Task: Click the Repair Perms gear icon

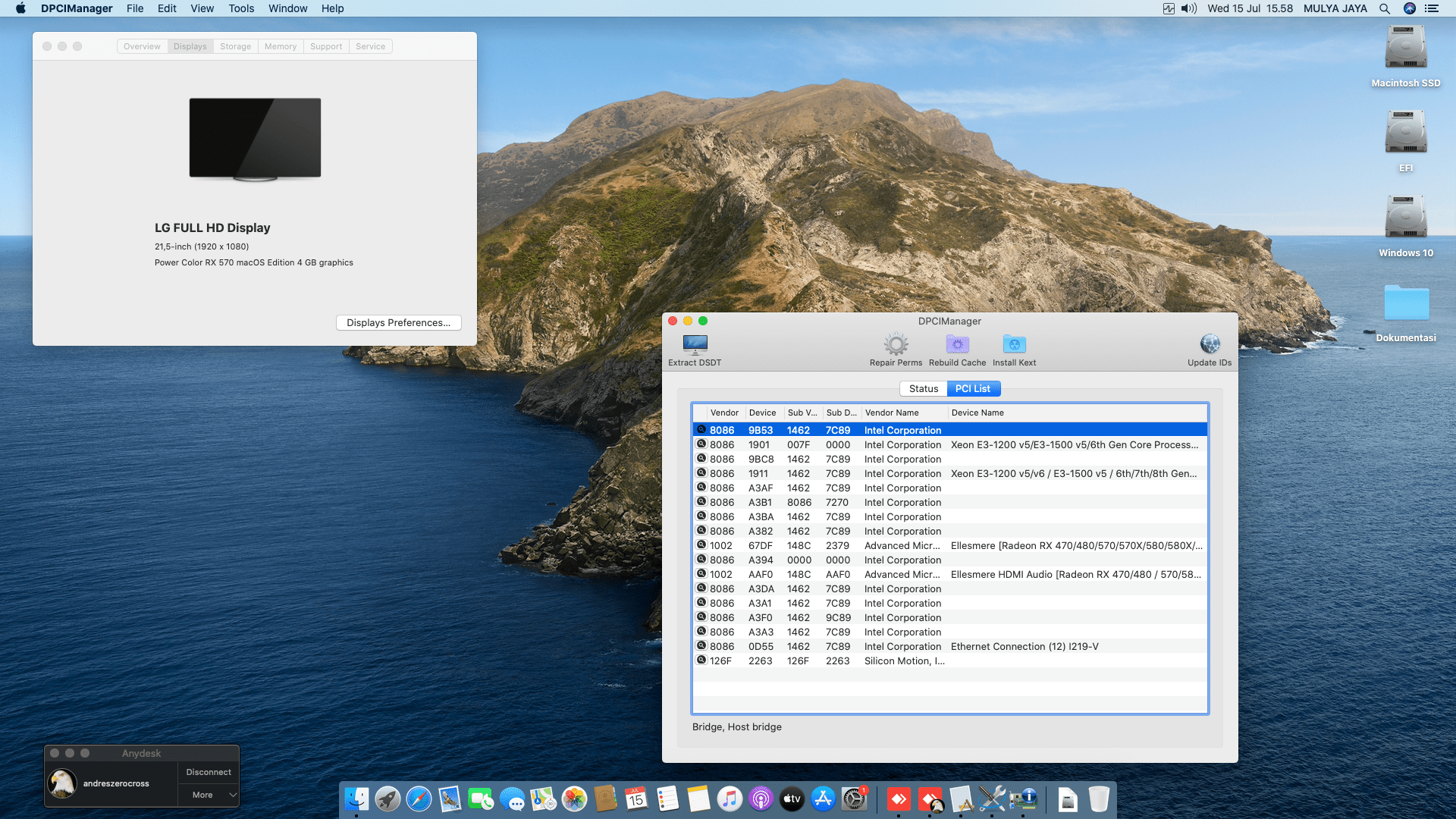Action: tap(896, 345)
